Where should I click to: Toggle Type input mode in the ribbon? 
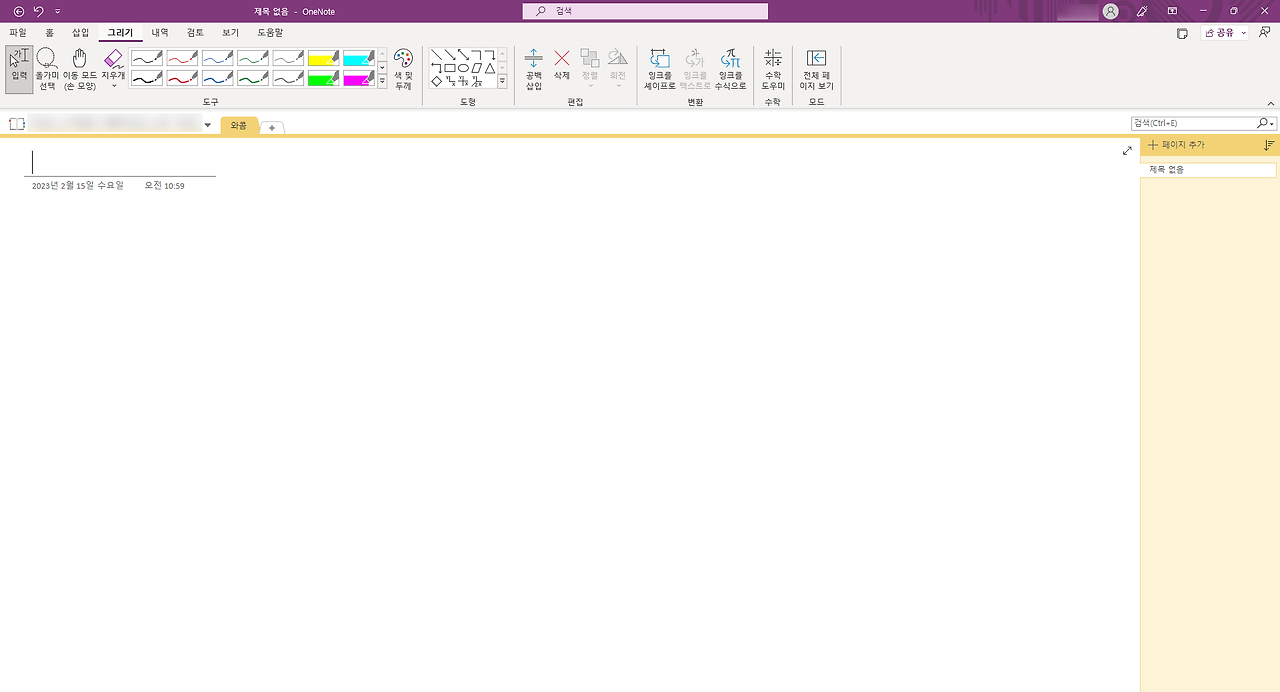click(17, 68)
